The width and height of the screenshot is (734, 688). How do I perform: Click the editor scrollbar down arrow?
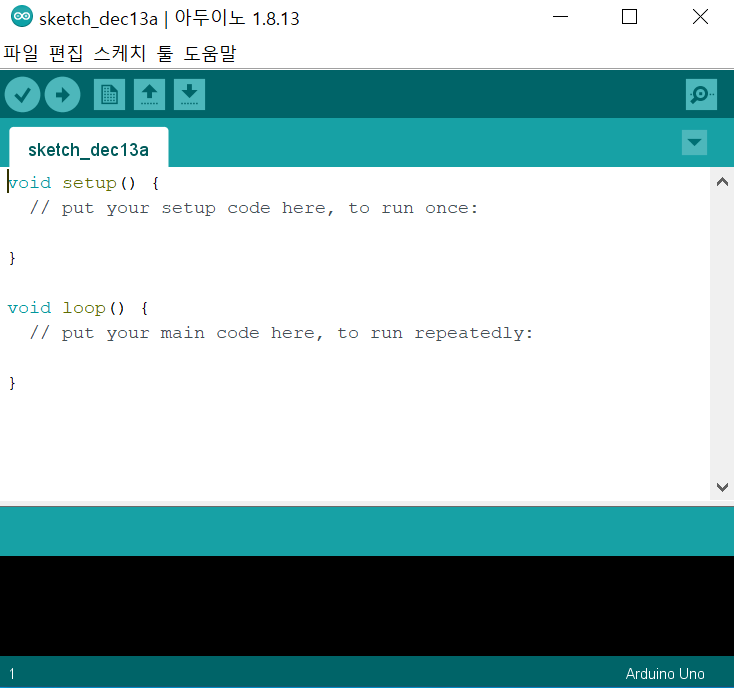coord(722,487)
